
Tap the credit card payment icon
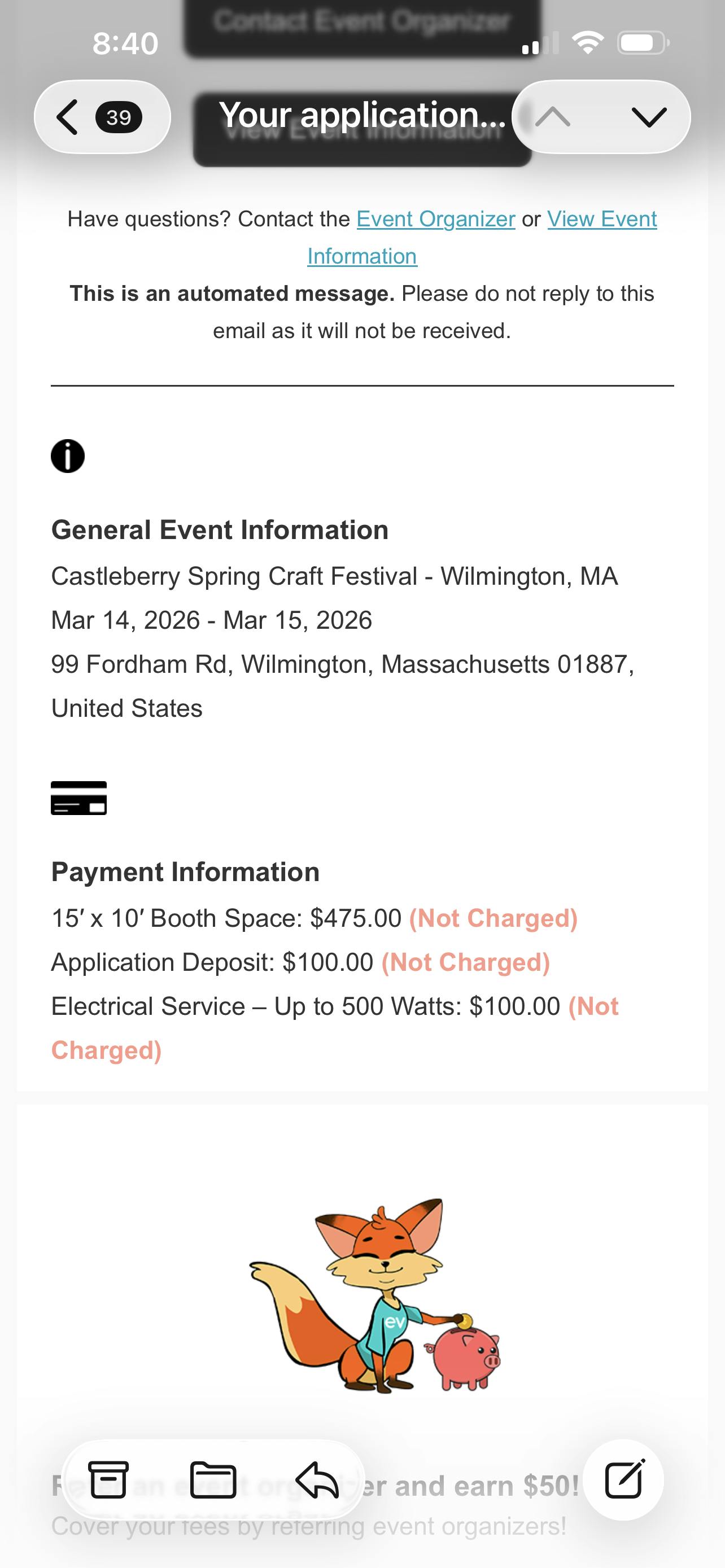point(79,798)
